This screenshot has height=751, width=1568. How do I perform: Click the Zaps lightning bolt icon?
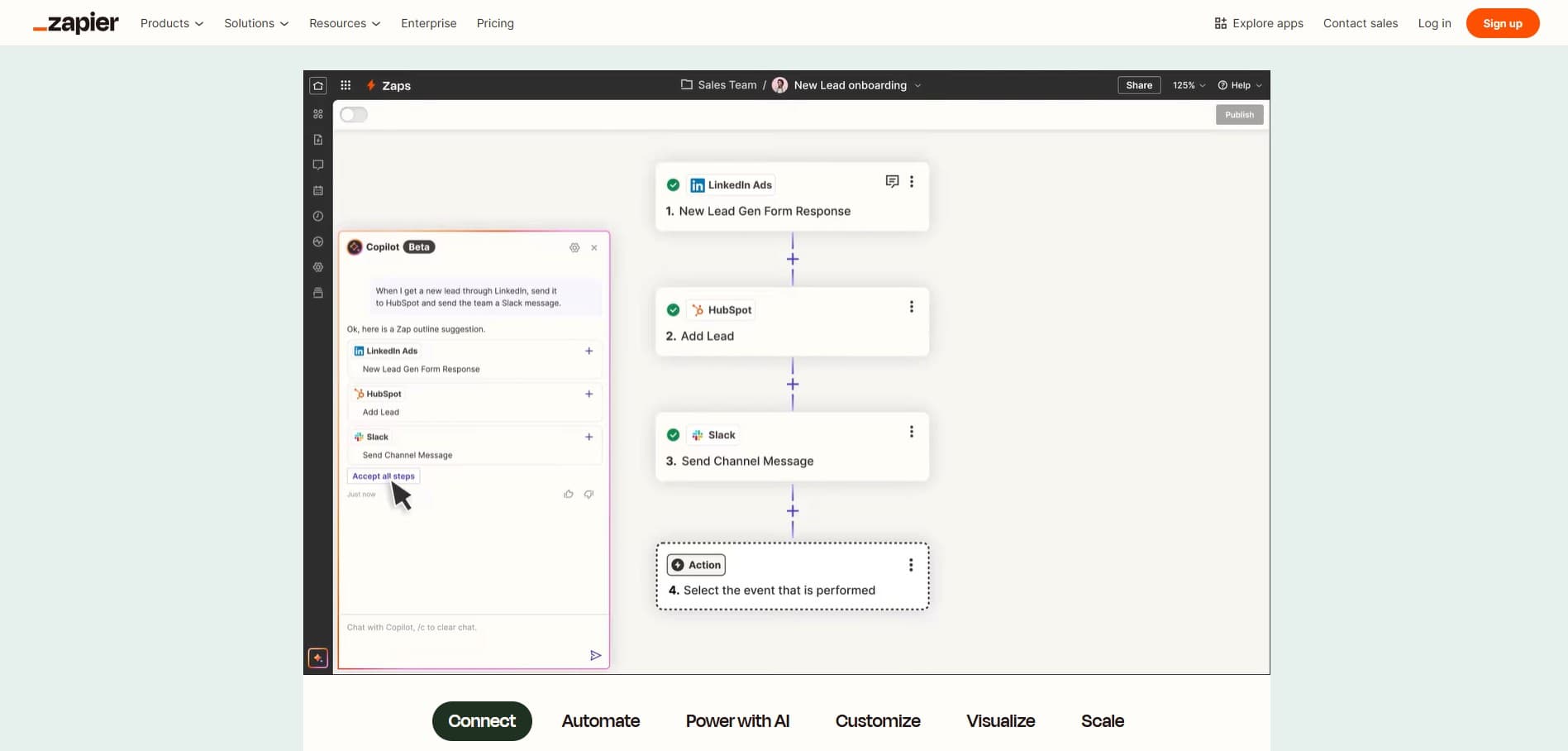tap(371, 85)
